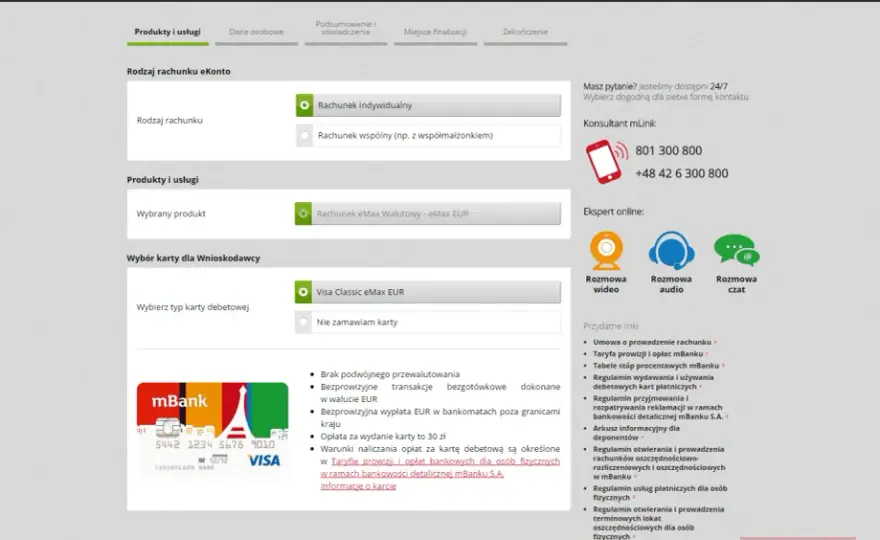
Task: Open the Rozmowa wideo webcam icon
Action: (x=606, y=250)
